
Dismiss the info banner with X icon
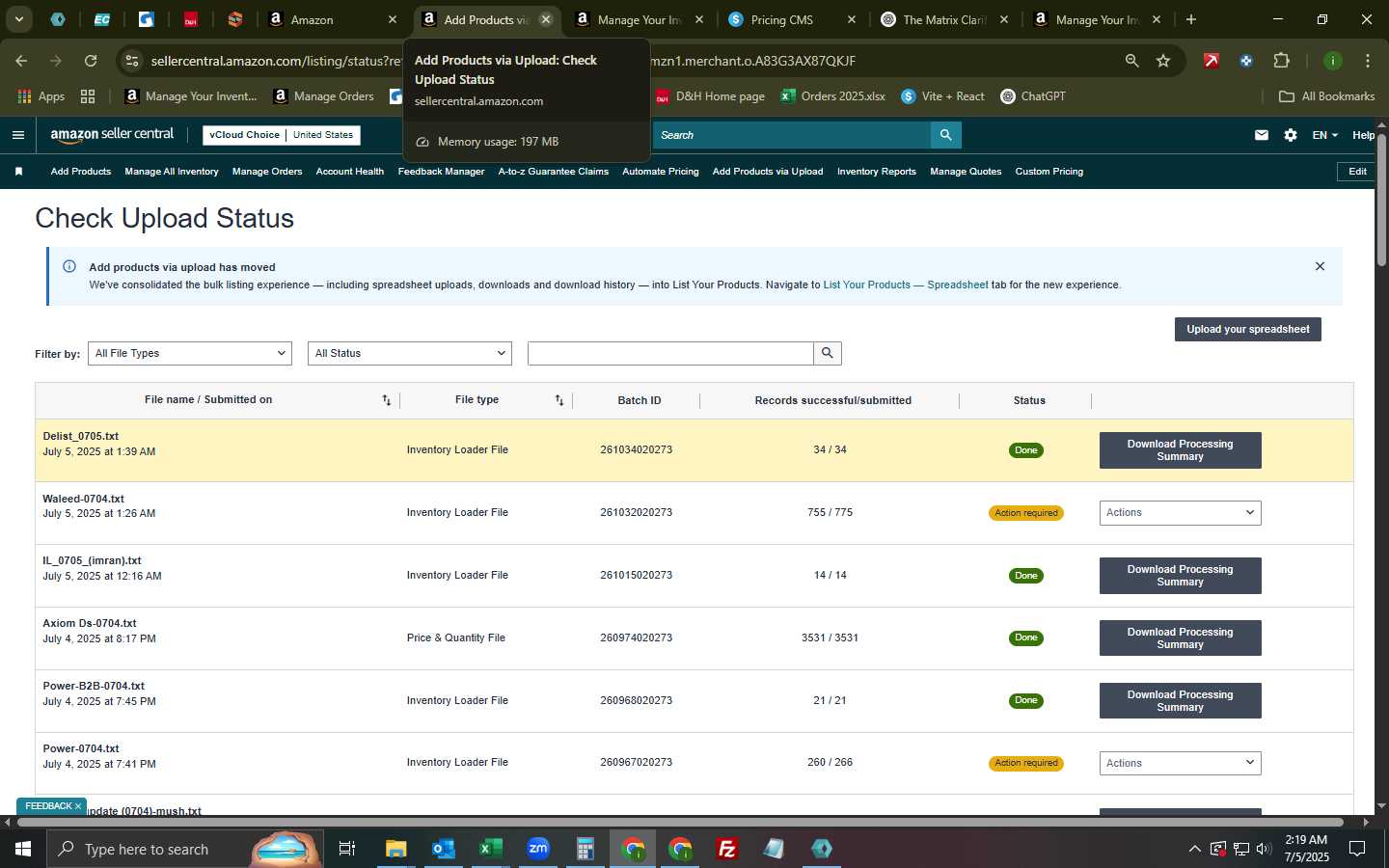click(1320, 266)
